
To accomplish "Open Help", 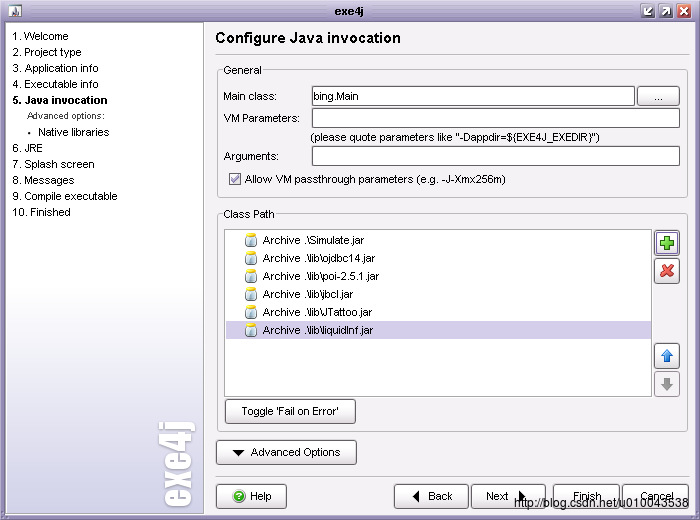I will coord(251,496).
